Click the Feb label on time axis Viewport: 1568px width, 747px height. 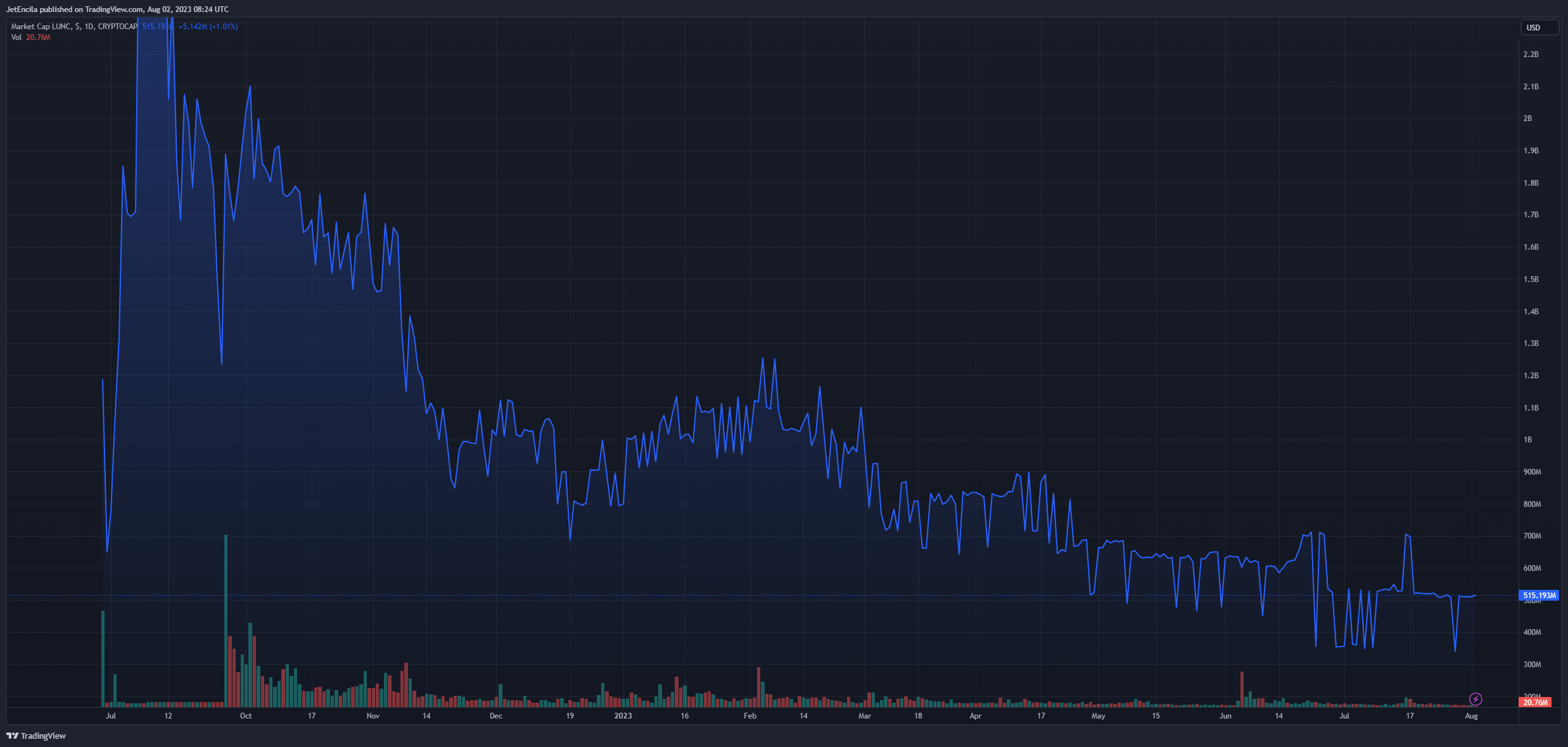coord(750,716)
